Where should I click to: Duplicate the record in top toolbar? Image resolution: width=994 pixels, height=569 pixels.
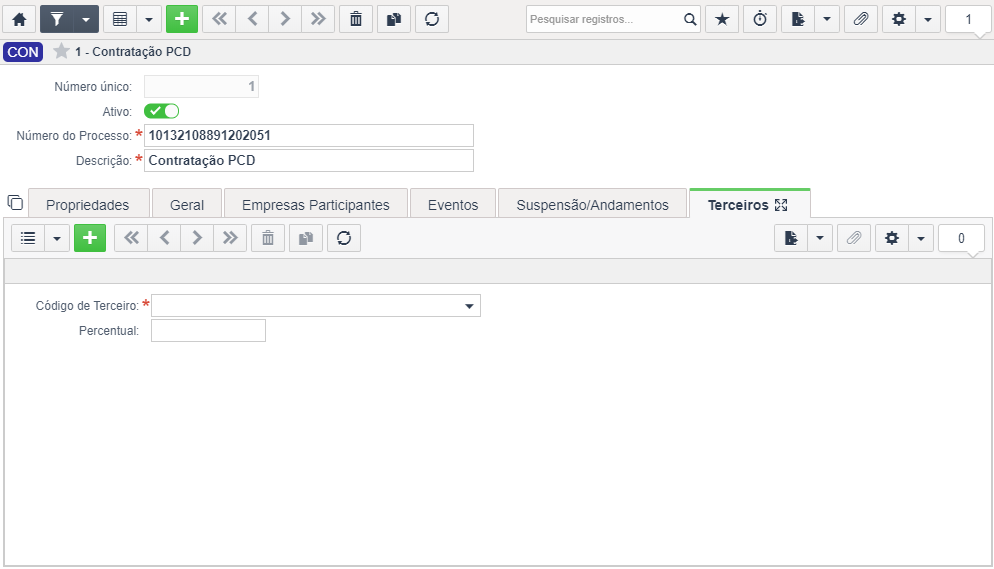pyautogui.click(x=394, y=19)
